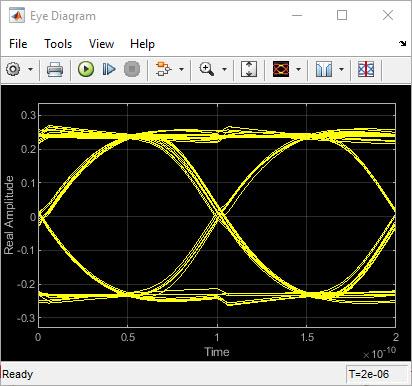
Task: Click the green Run button
Action: click(86, 69)
